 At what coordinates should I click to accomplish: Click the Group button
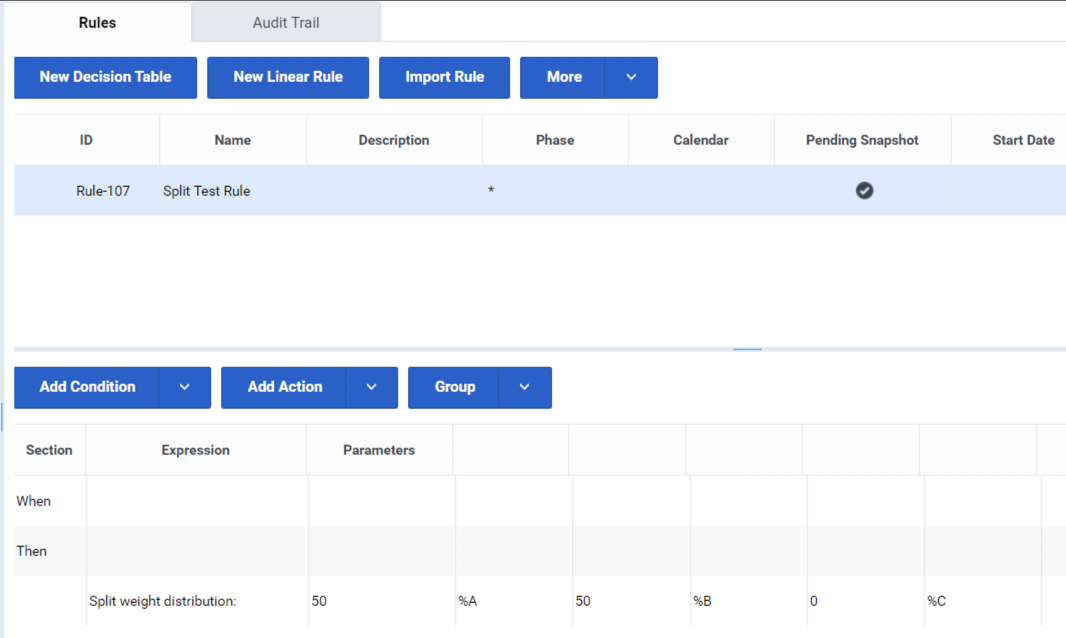pos(454,388)
